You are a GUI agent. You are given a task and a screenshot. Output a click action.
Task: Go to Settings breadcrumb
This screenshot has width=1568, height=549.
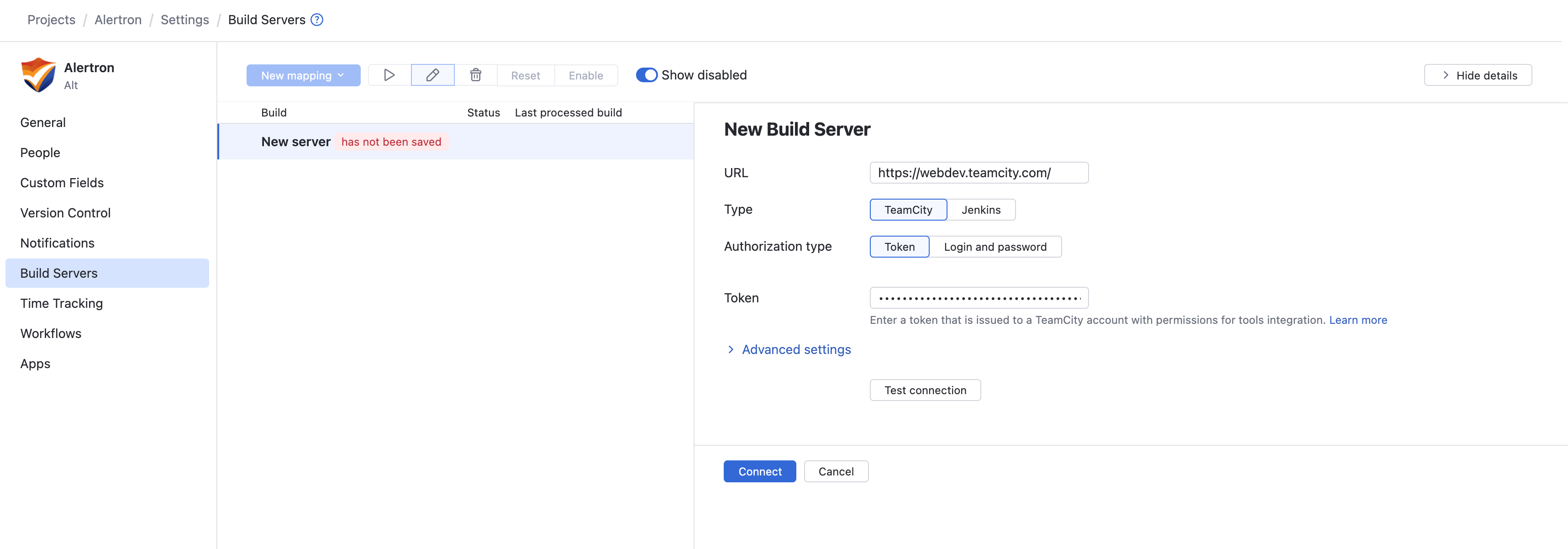[x=184, y=20]
